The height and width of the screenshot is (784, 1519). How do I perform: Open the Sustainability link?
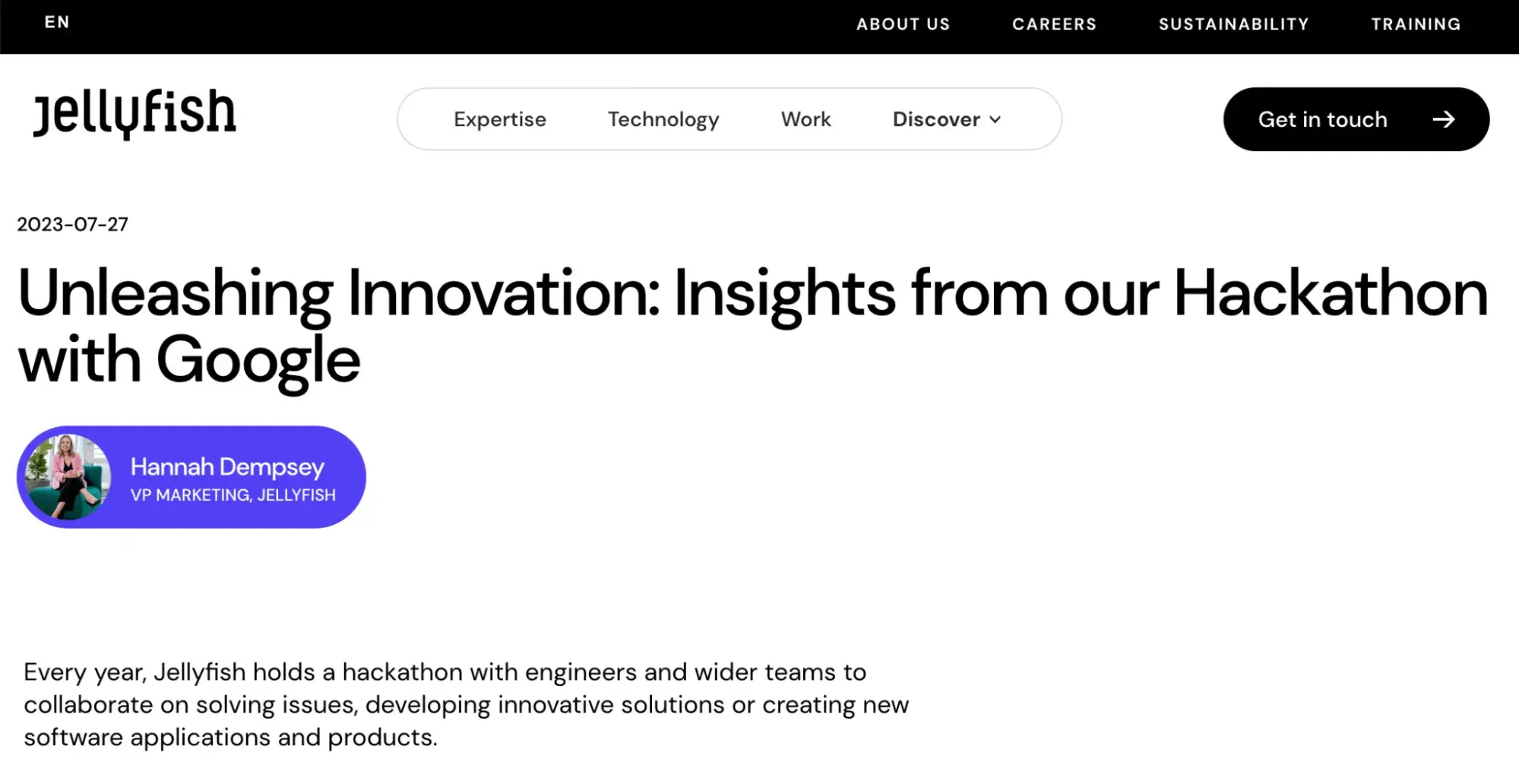tap(1233, 24)
